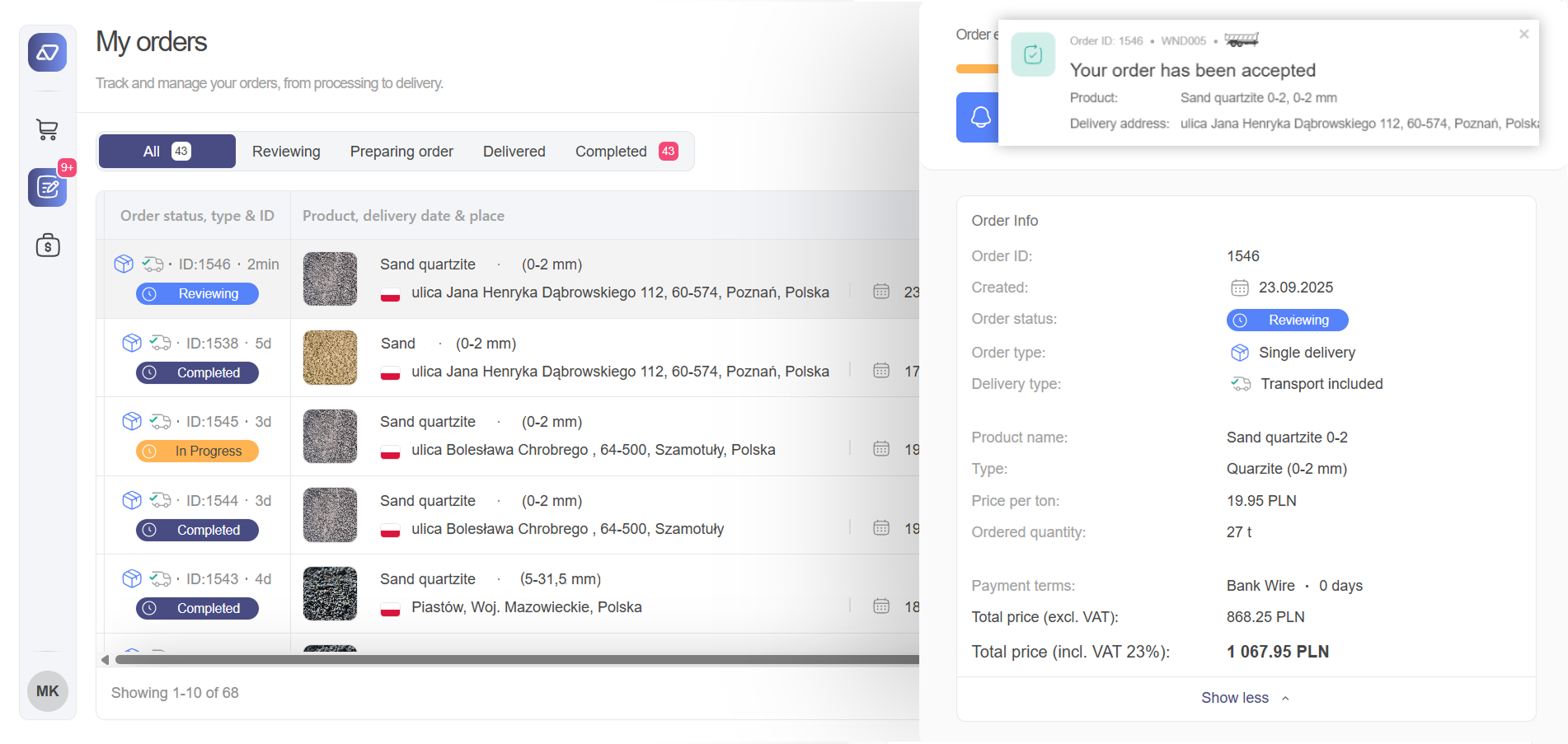Viewport: 1568px width, 744px height.
Task: Click the calendar icon in order 1546 row
Action: pyautogui.click(x=881, y=292)
